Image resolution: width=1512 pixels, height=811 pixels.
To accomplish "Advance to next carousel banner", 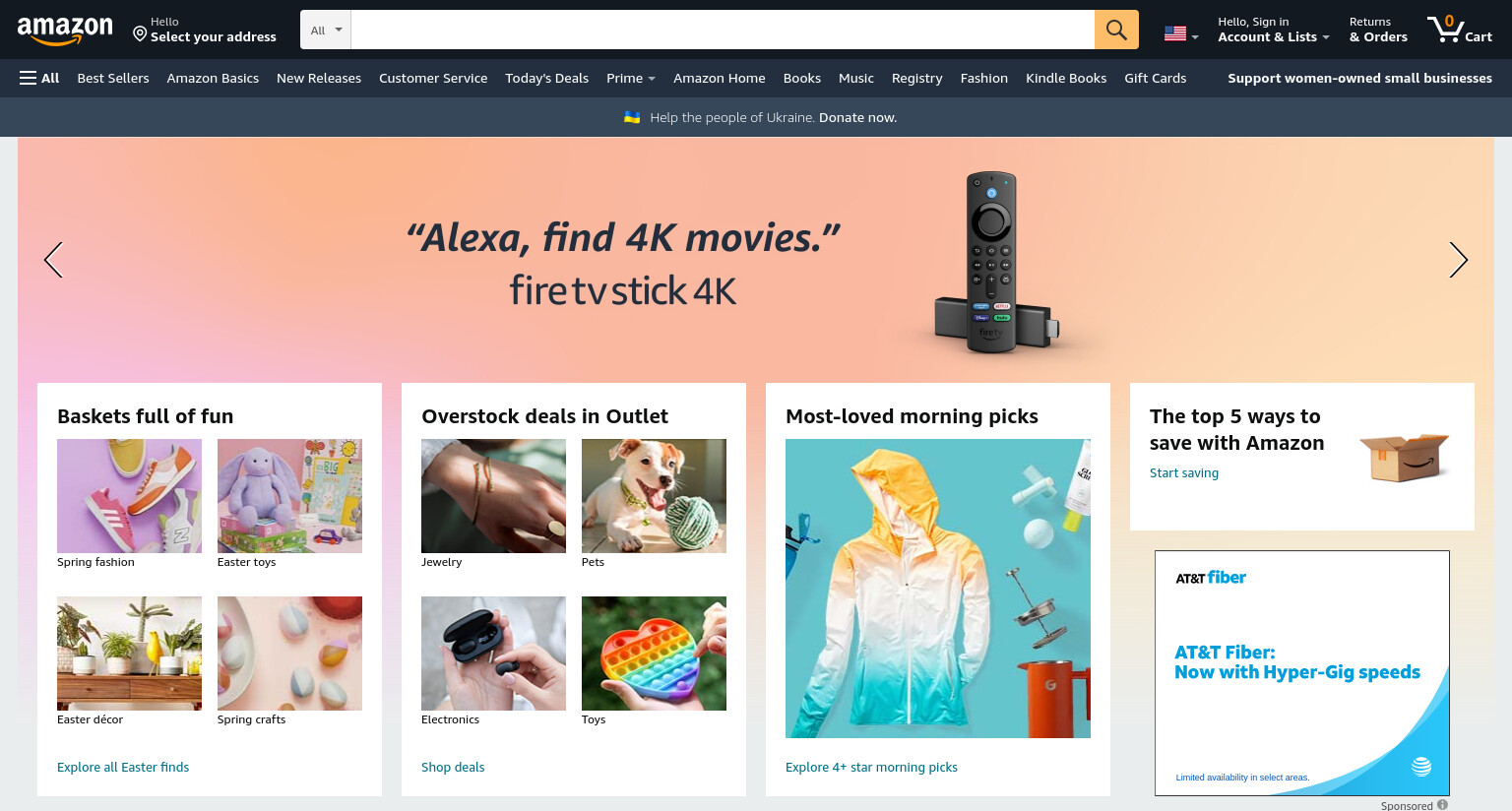I will [1458, 260].
